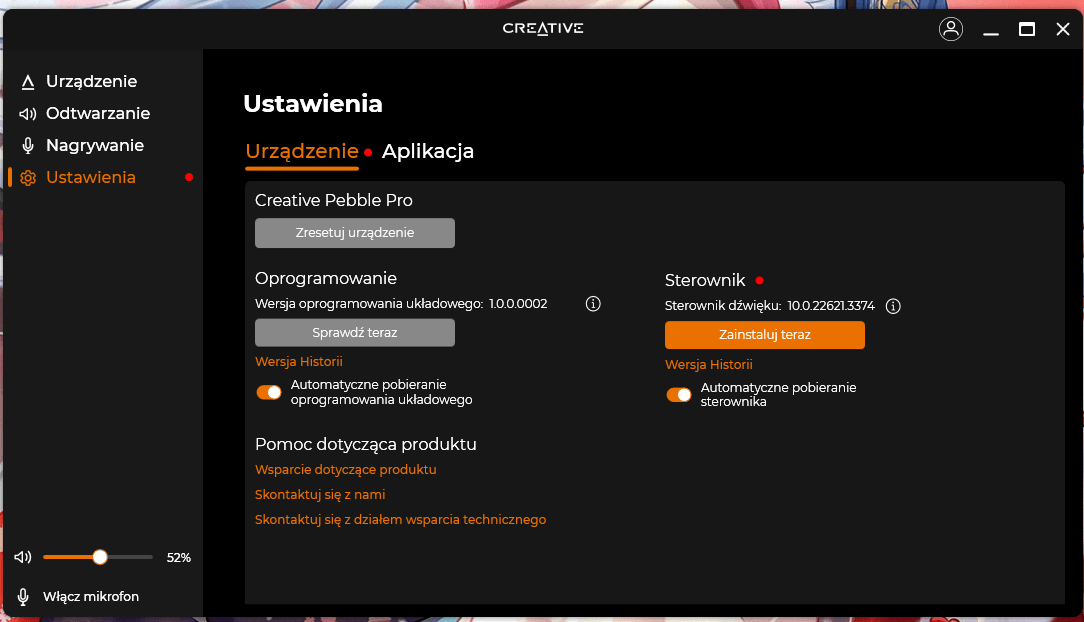
Task: Disable automatic driver download toggle
Action: coord(679,395)
